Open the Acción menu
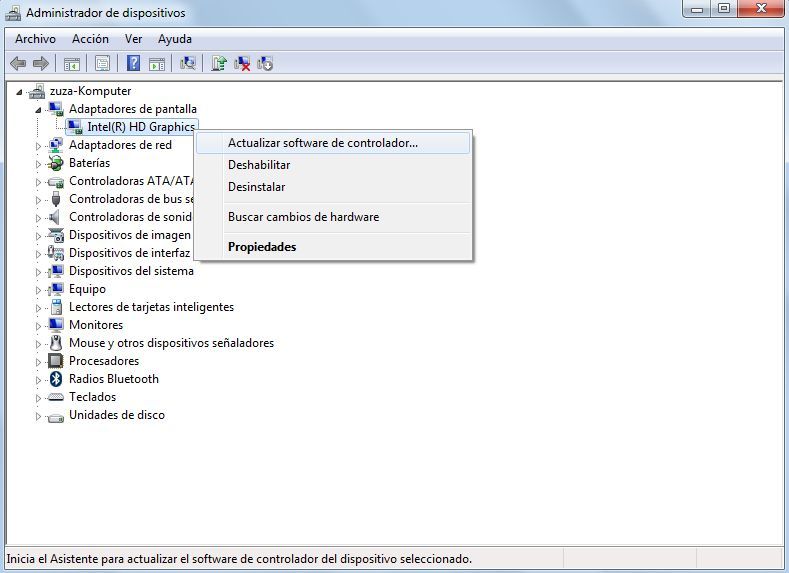This screenshot has height=573, width=789. click(90, 39)
